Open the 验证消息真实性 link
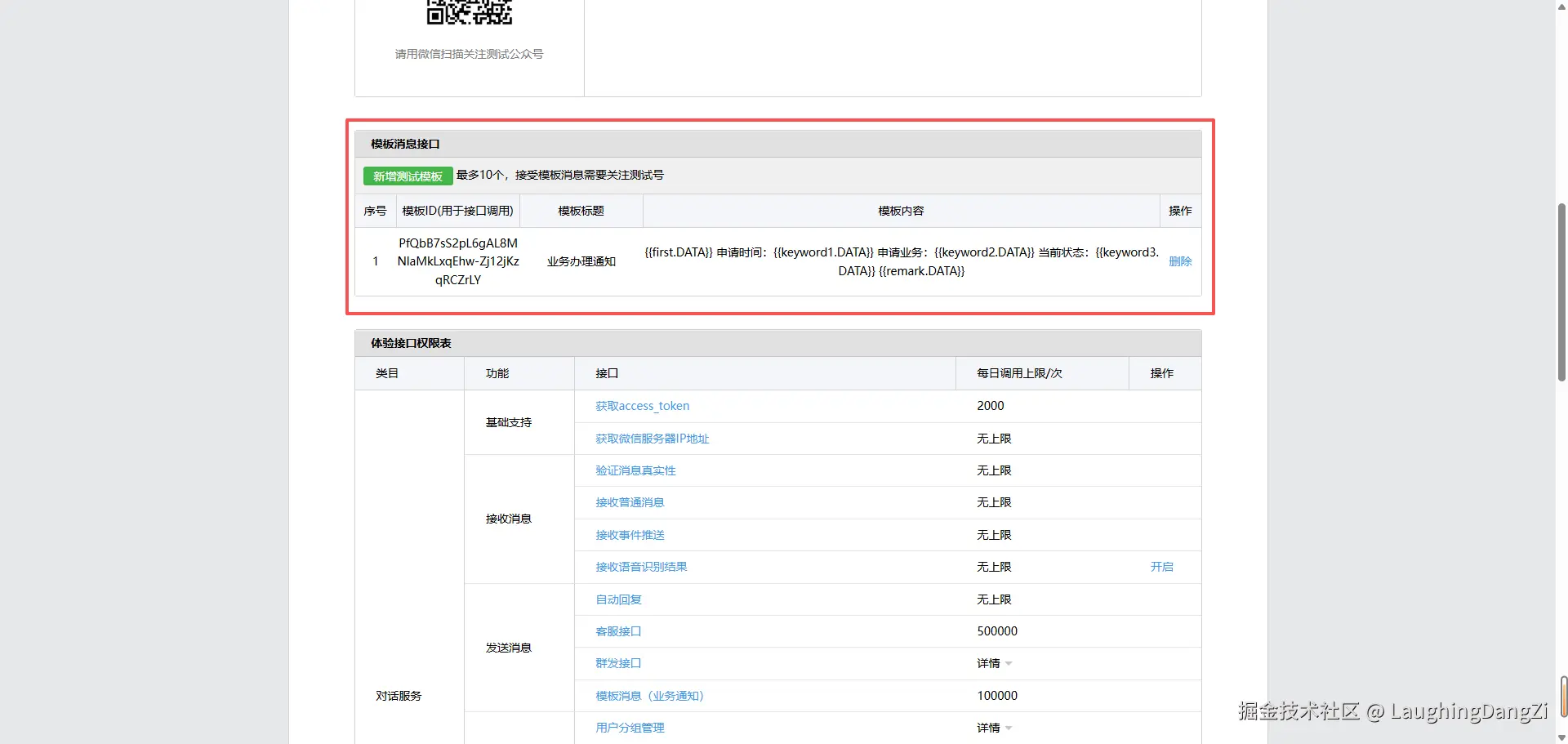 point(635,470)
